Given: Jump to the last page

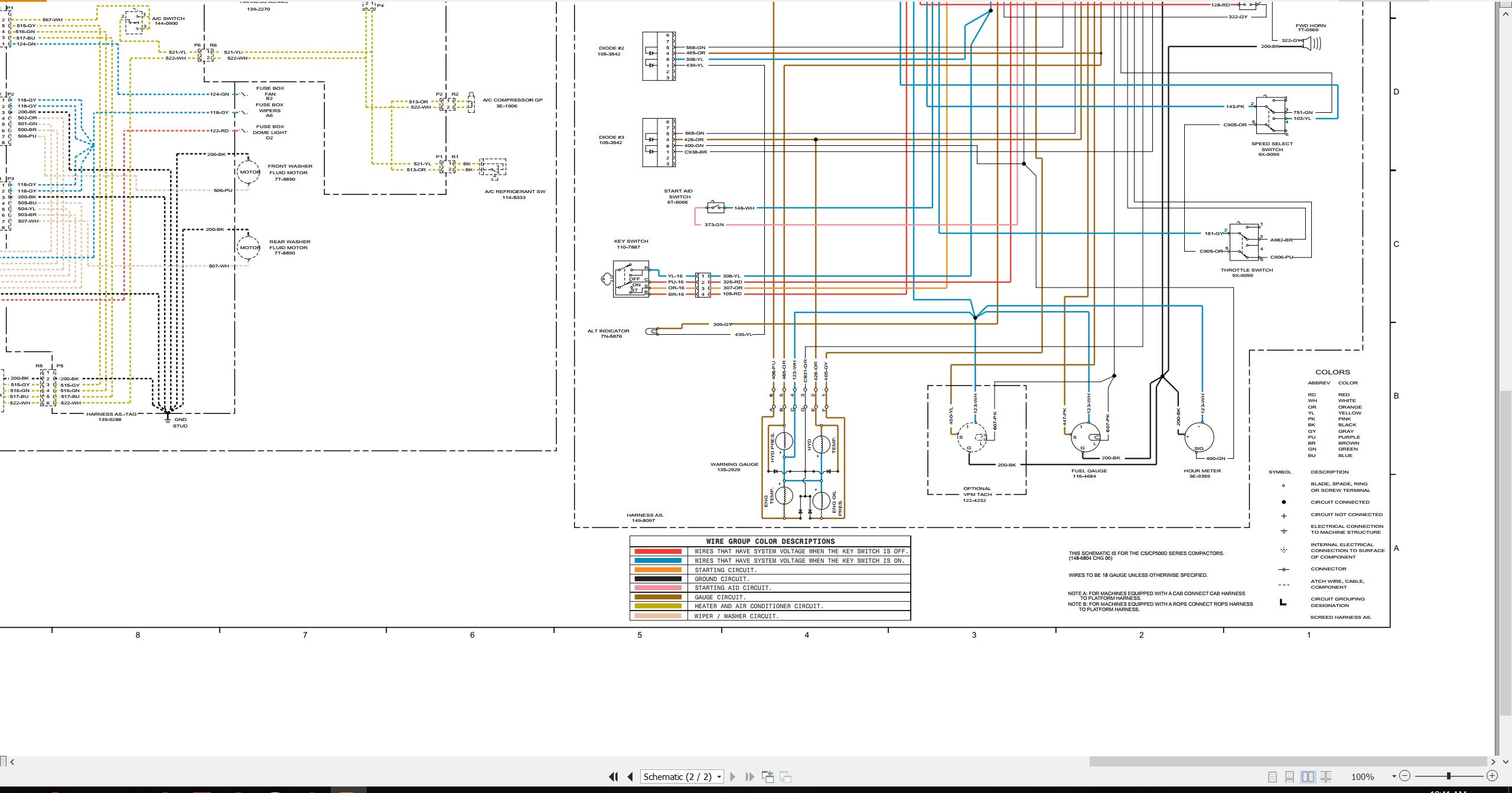Looking at the screenshot, I should point(750,776).
